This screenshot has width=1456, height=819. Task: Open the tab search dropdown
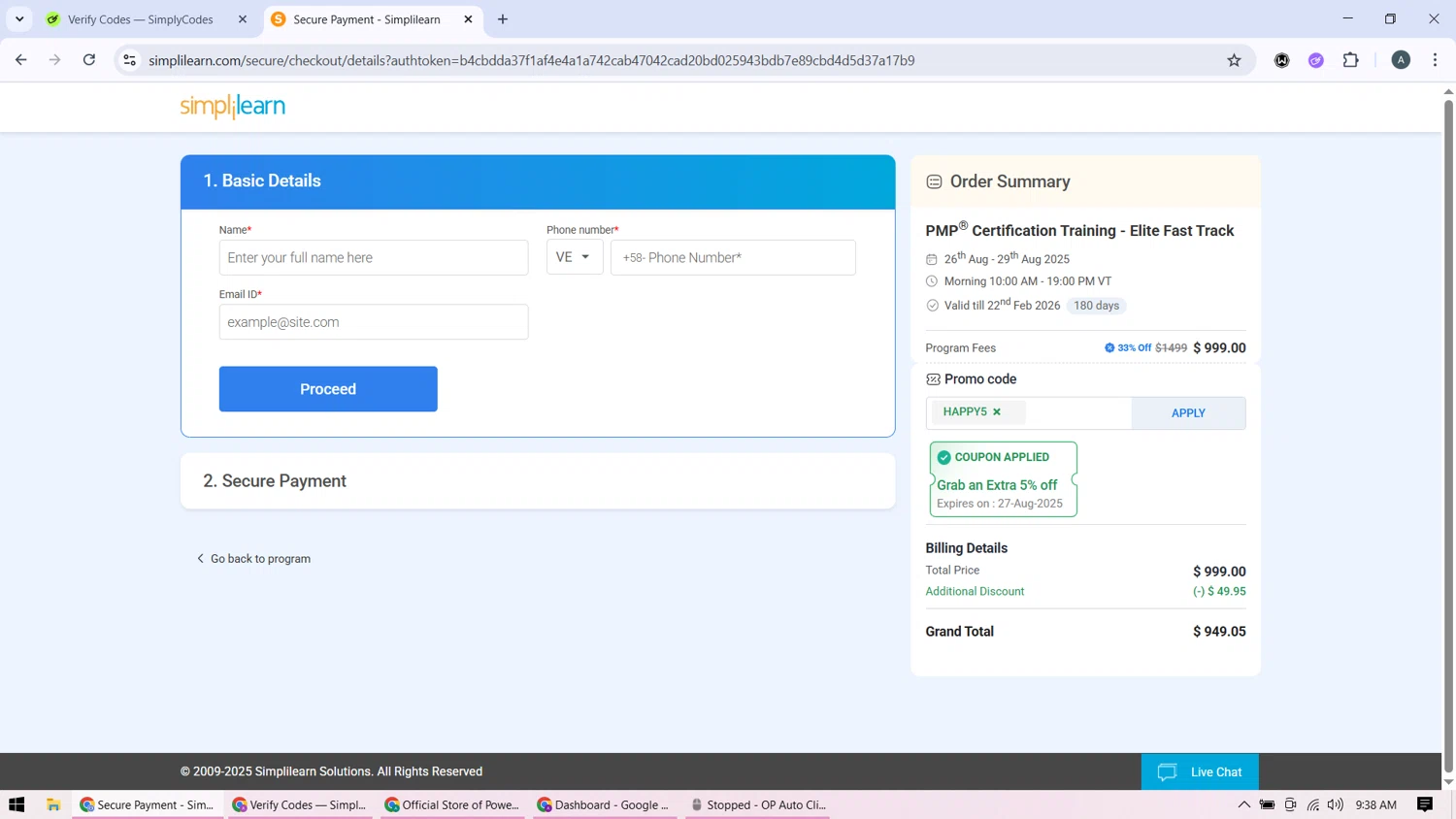tap(19, 19)
